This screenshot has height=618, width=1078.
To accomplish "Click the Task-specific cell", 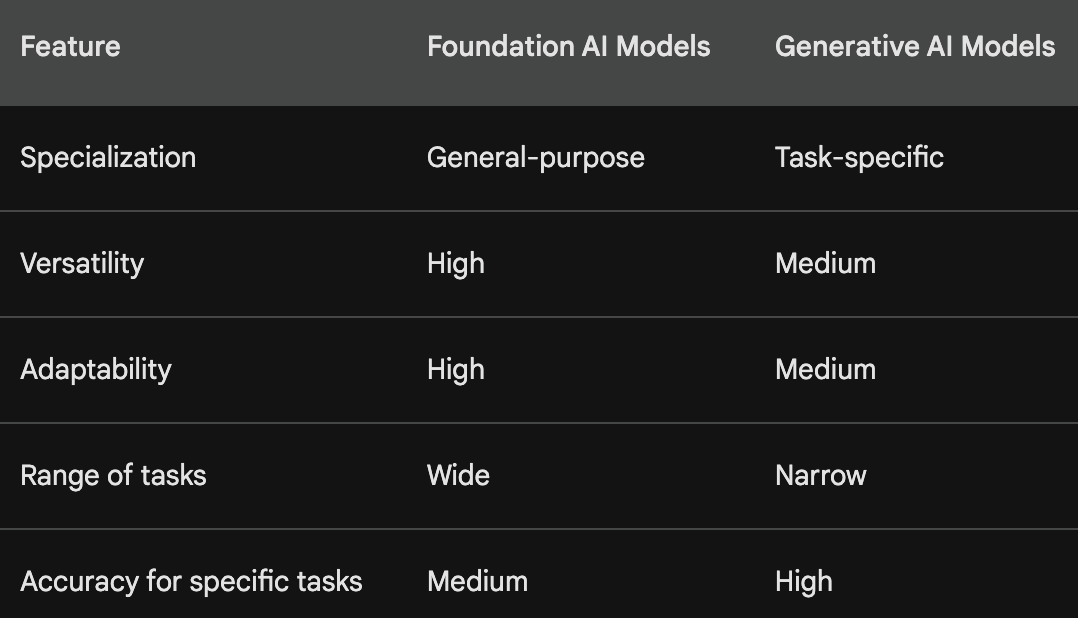I will (x=859, y=158).
